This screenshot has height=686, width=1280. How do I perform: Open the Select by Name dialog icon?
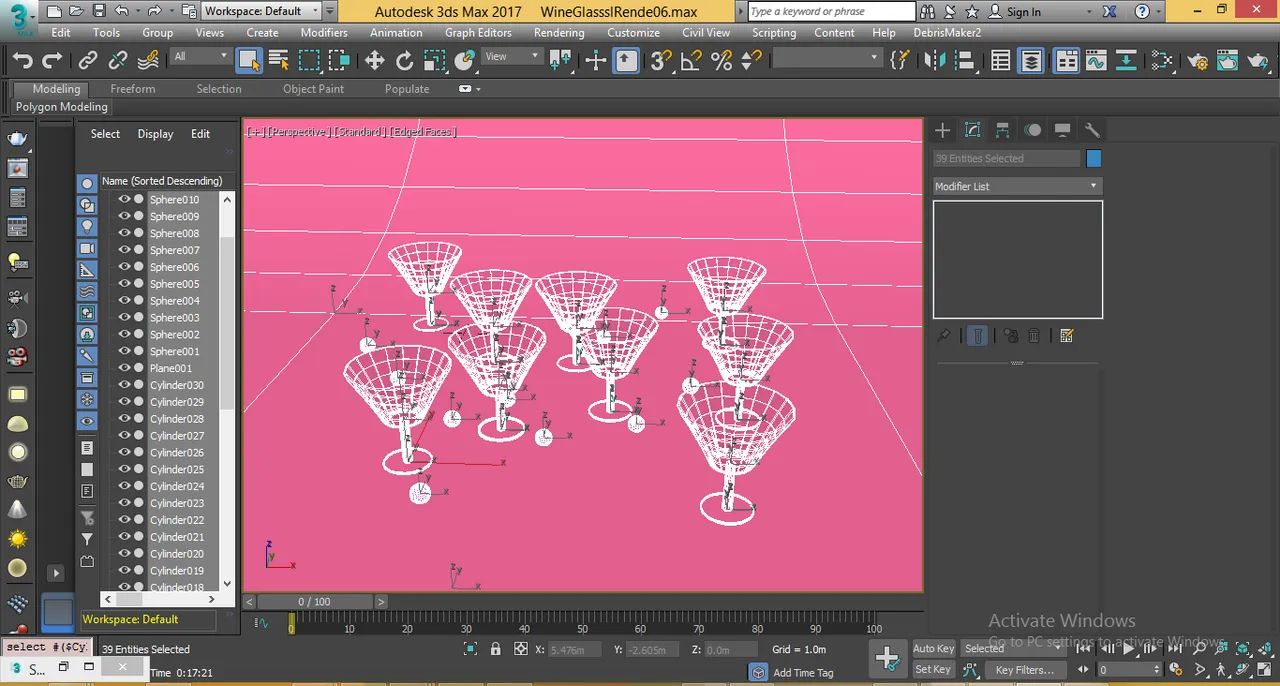pyautogui.click(x=279, y=60)
